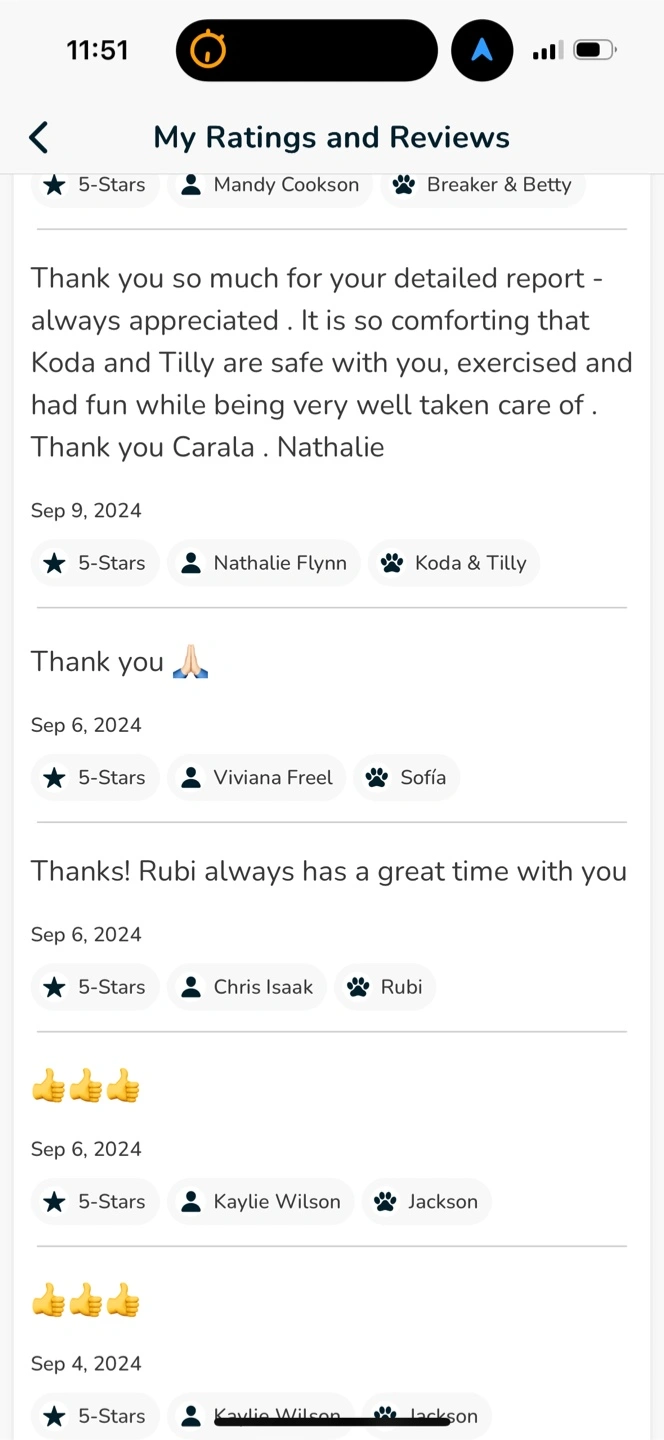Tap the Jackson pet chip dated Sep 6
Screen dimensions: 664x1440
pos(426,1202)
